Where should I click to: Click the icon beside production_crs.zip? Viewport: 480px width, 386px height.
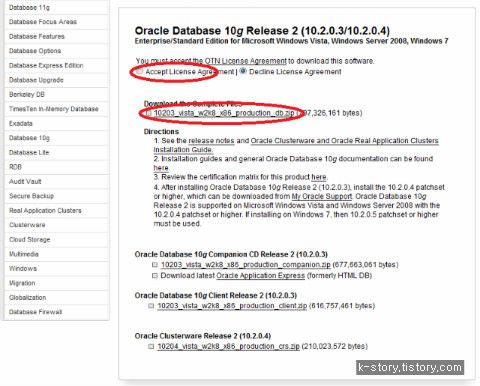point(151,347)
